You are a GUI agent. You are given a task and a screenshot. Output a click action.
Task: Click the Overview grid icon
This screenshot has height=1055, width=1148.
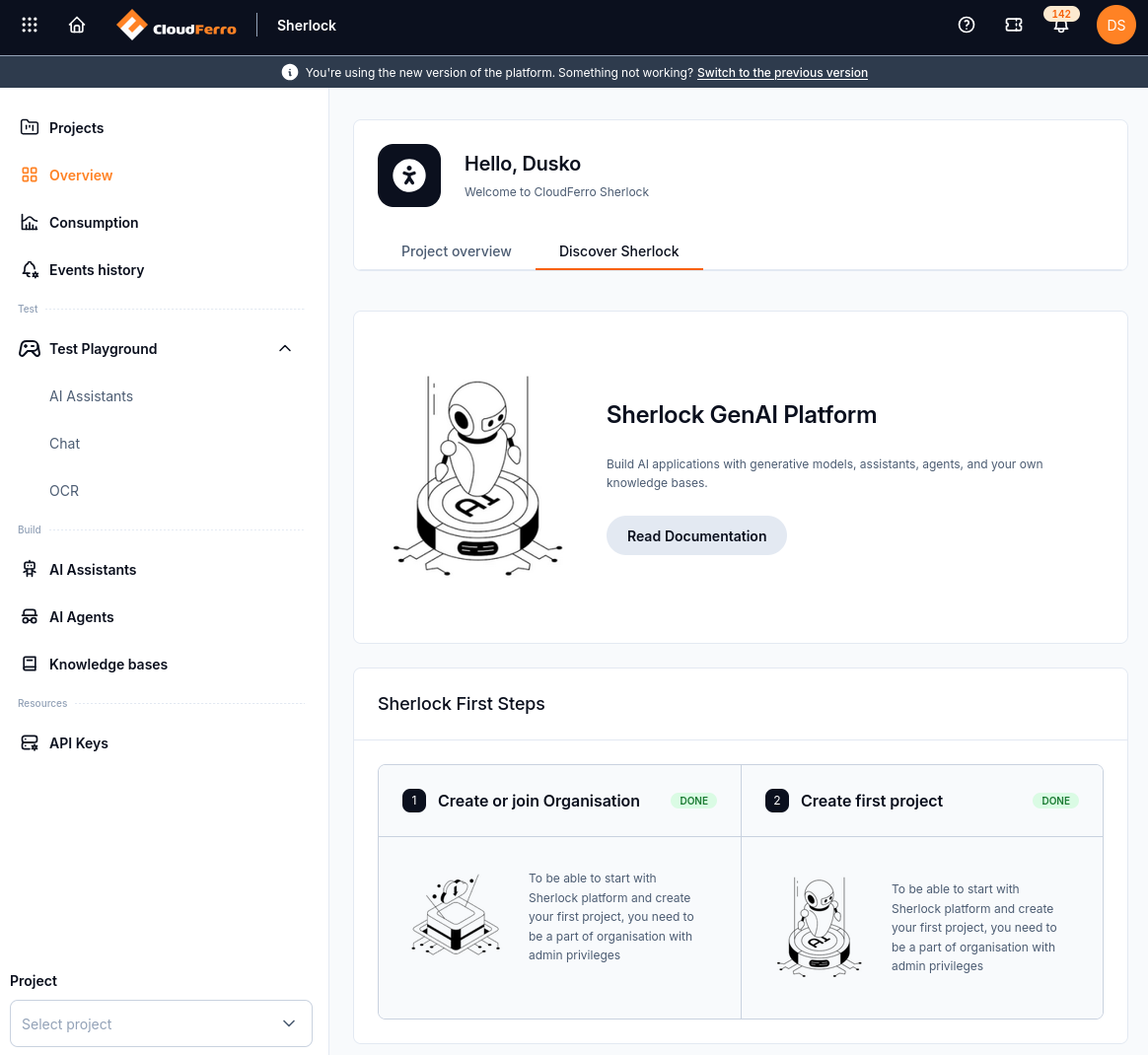click(x=30, y=175)
